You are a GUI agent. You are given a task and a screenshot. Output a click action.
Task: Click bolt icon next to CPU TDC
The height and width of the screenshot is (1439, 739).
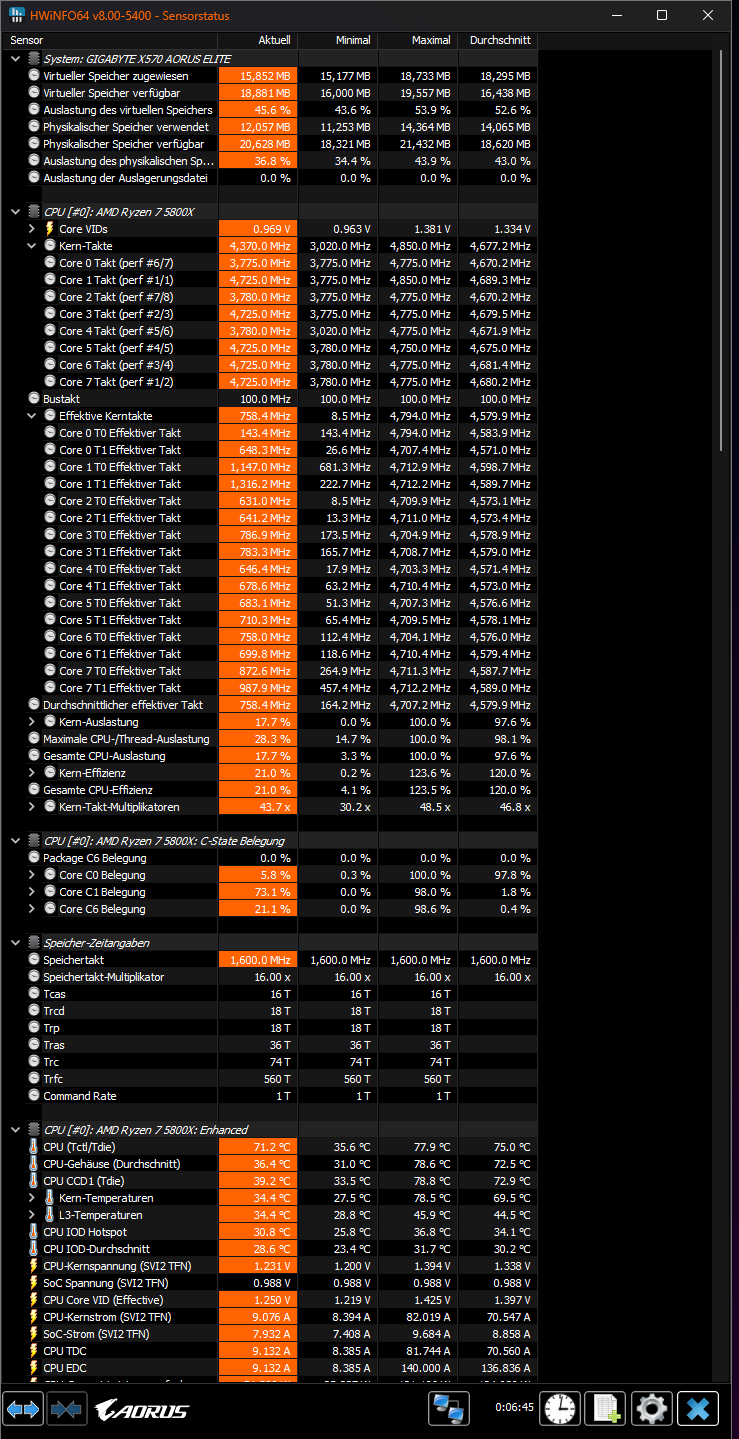coord(34,1351)
